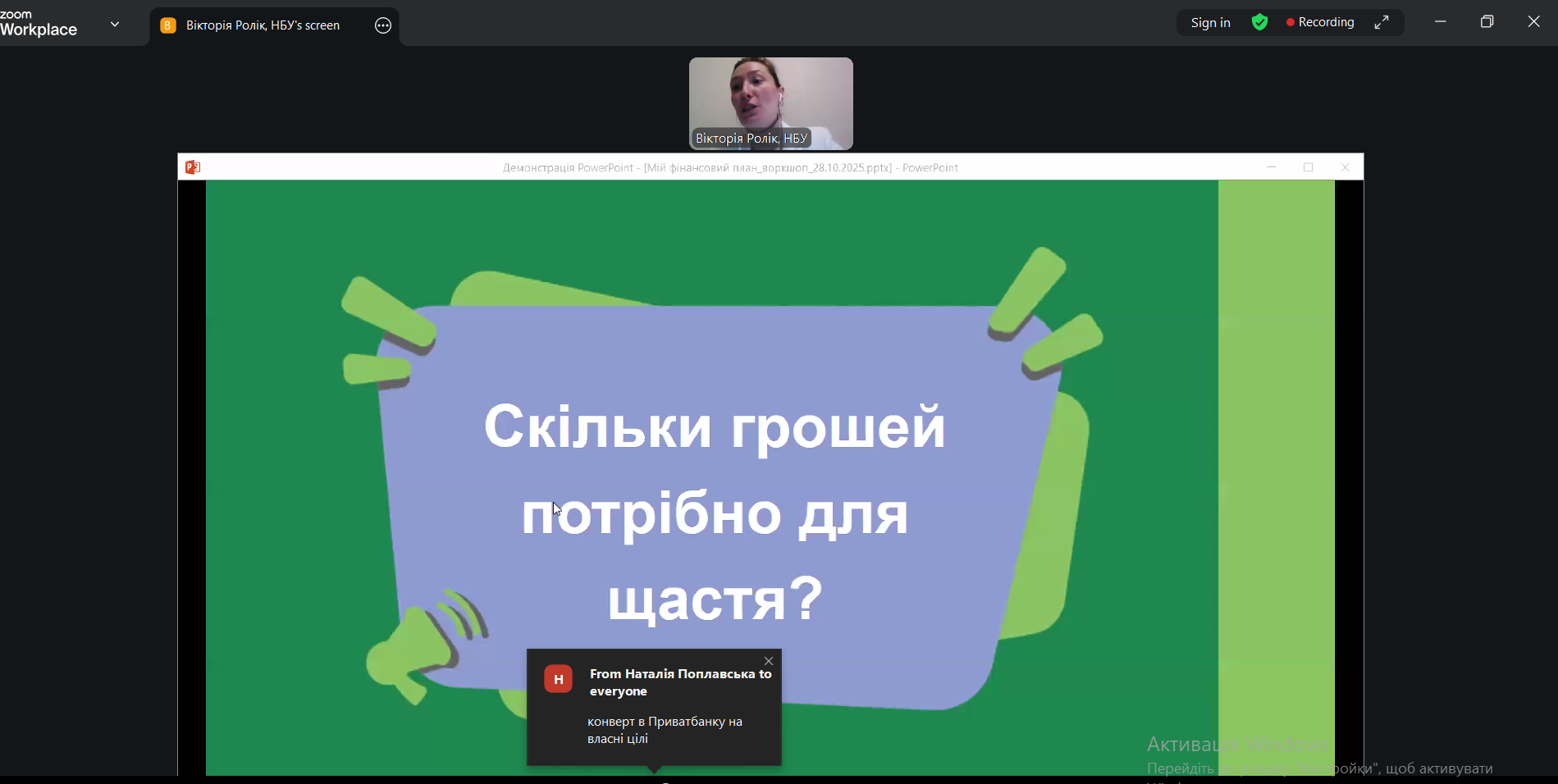
Task: Open the more options ellipsis icon
Action: click(x=383, y=25)
